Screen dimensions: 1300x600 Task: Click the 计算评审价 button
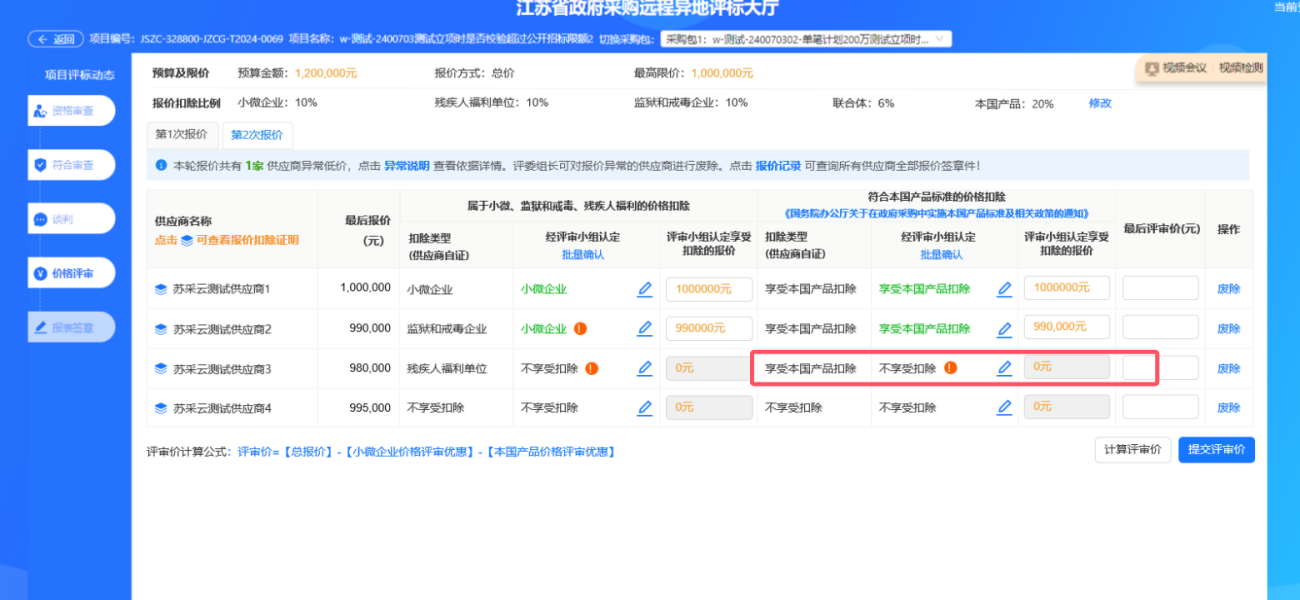(x=1132, y=450)
